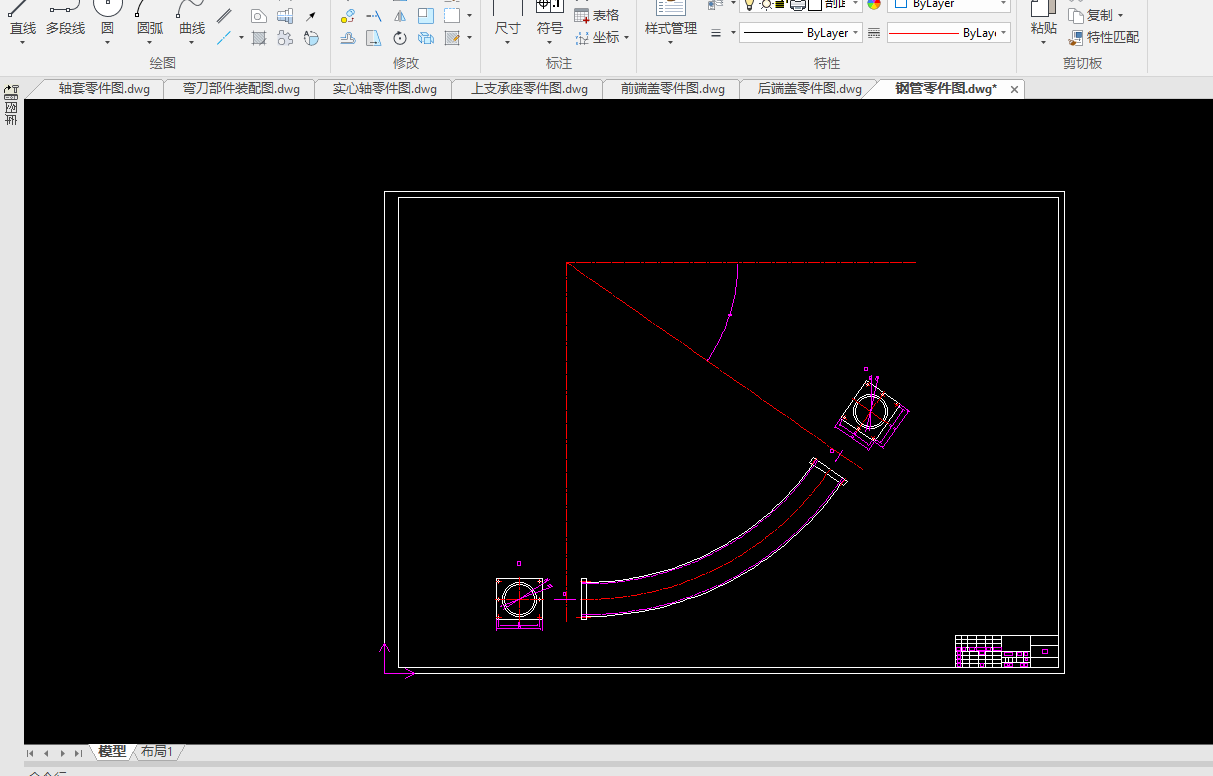Open the 符号 symbol tool
Viewport: 1213px width, 776px height.
click(550, 20)
